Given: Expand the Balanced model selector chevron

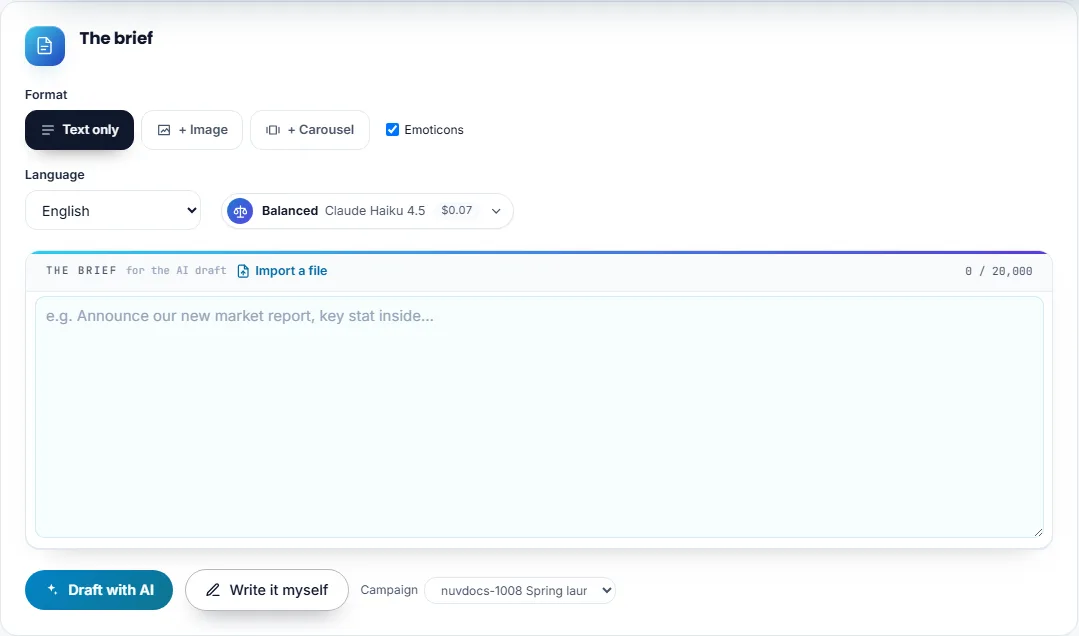Looking at the screenshot, I should (495, 211).
